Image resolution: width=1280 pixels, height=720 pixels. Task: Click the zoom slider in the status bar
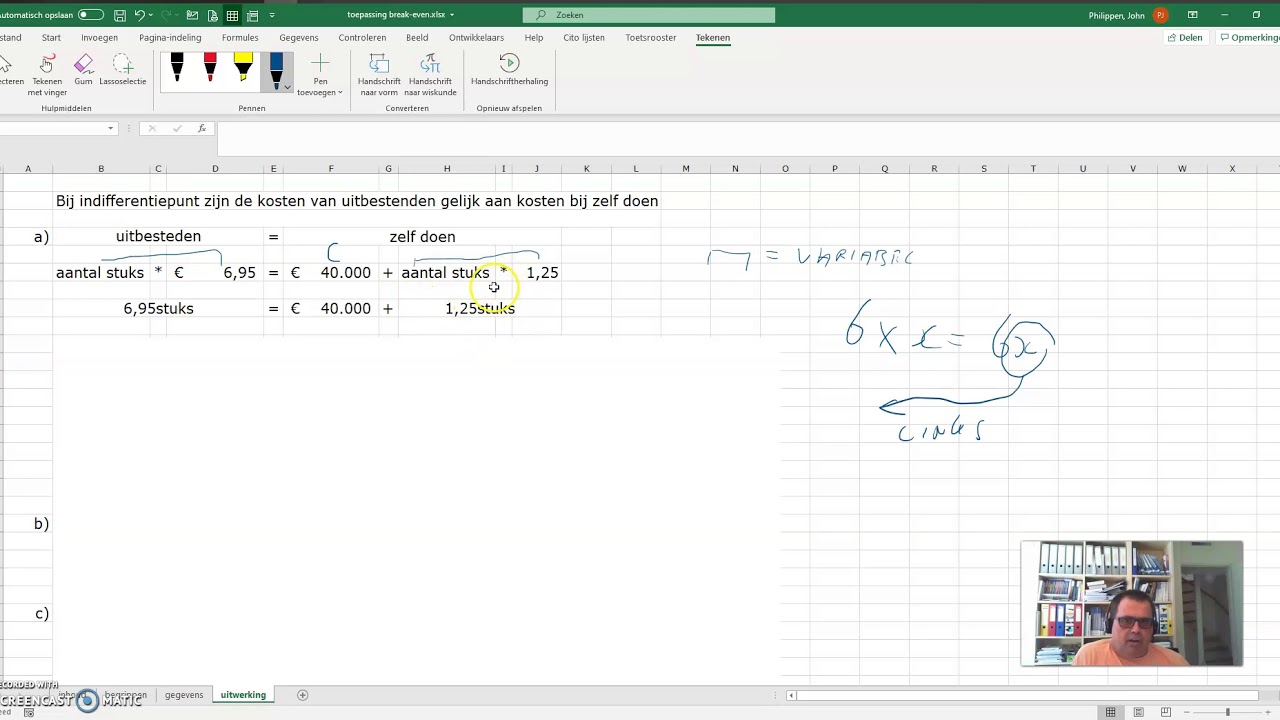coord(1227,712)
